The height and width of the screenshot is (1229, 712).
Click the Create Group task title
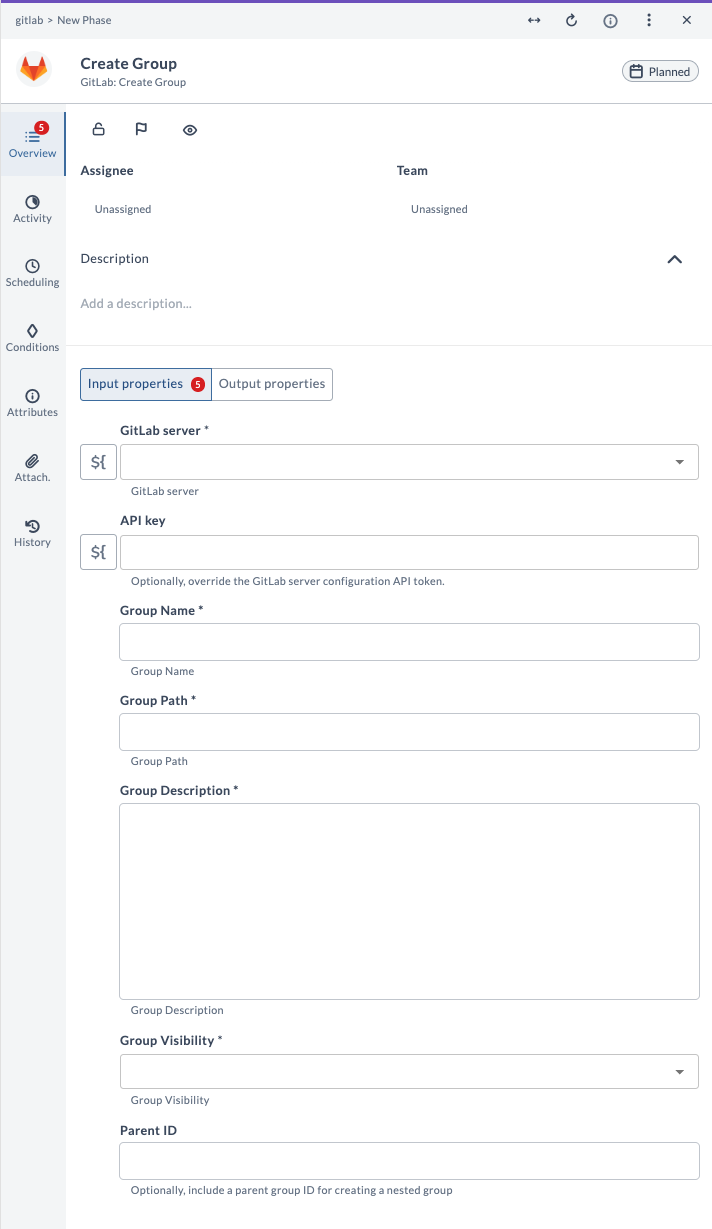(129, 64)
